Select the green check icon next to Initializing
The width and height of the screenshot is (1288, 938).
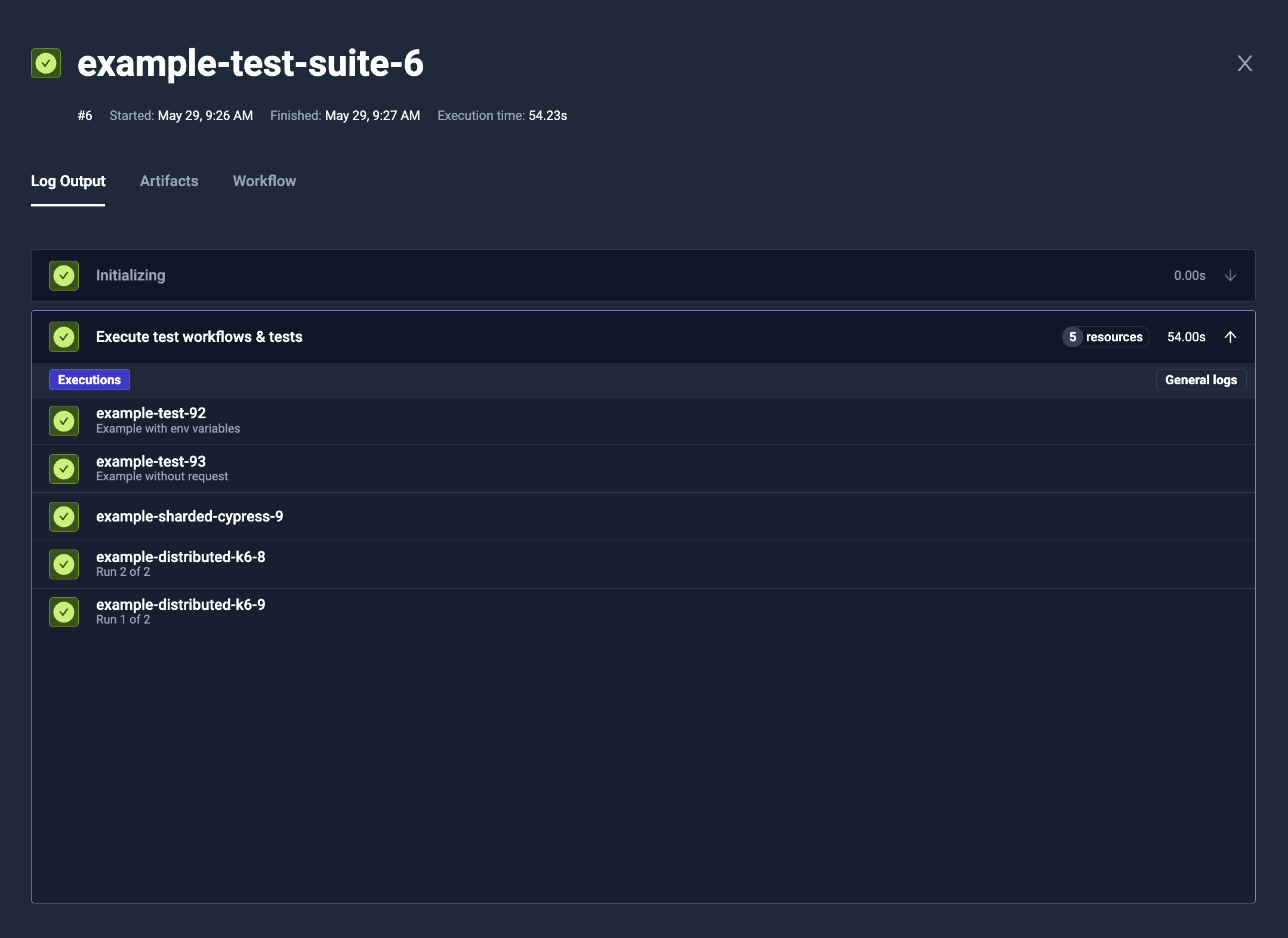[x=63, y=276]
